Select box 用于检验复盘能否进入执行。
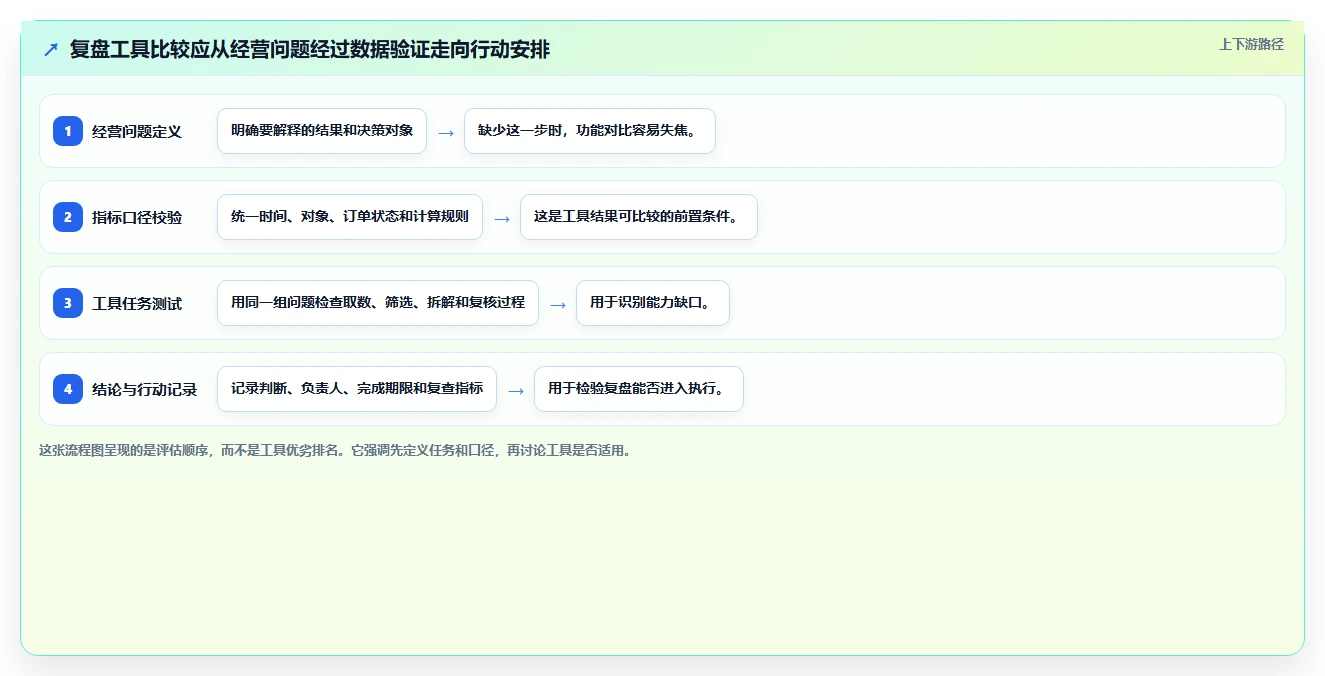Screen dimensions: 1325x676 (x=639, y=389)
